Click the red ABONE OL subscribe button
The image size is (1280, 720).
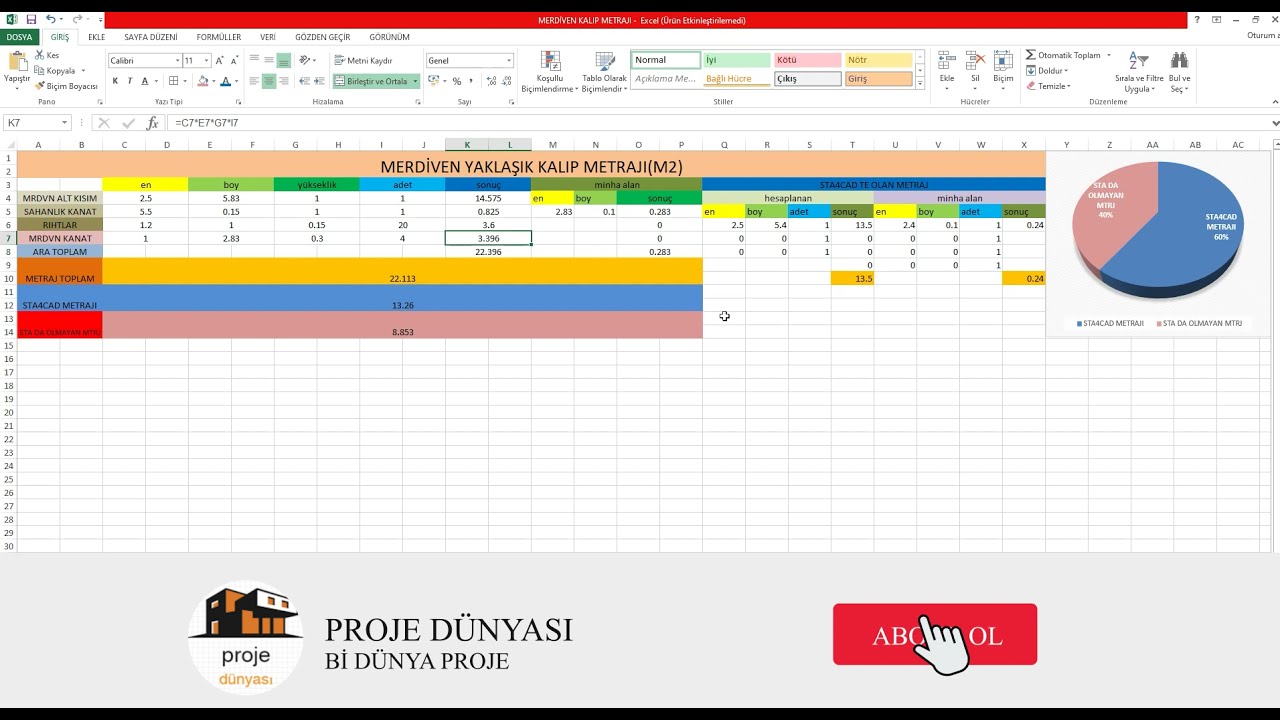pyautogui.click(x=935, y=635)
